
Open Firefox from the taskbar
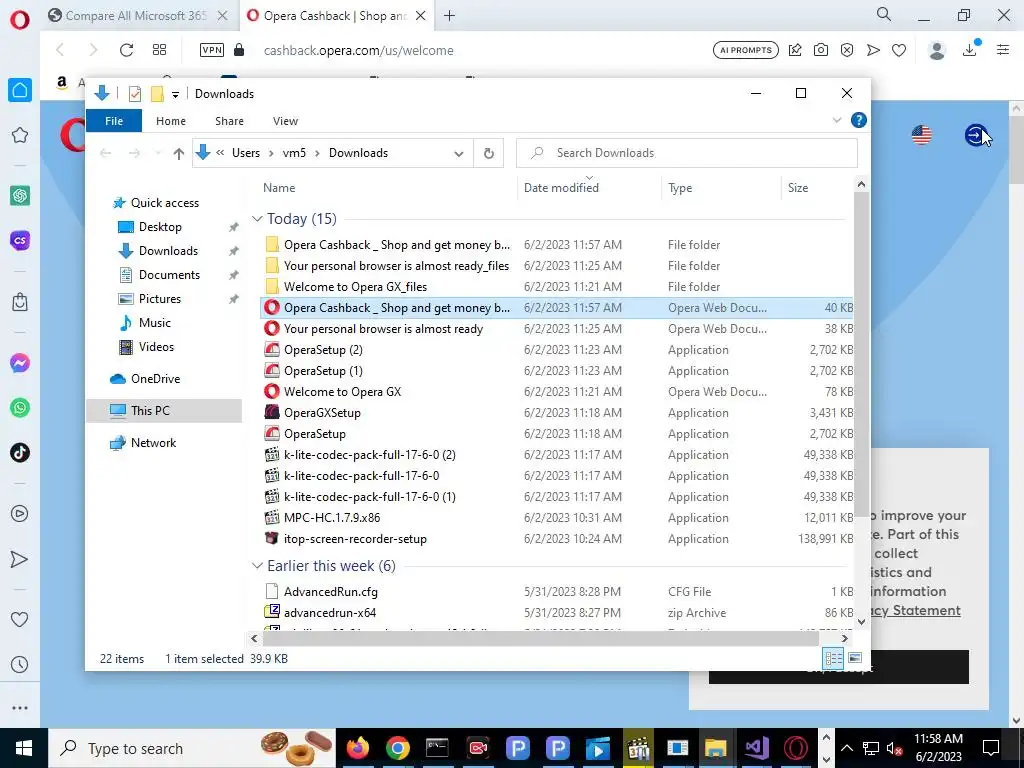pos(358,748)
